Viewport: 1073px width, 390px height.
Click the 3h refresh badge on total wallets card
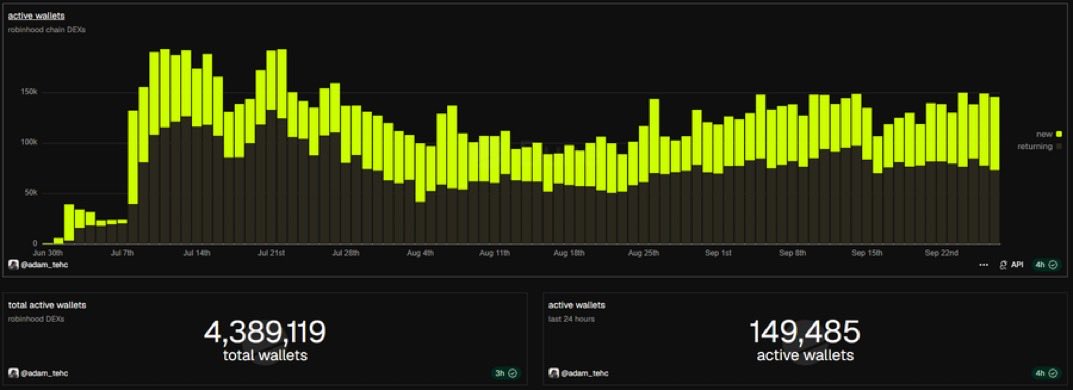tap(506, 374)
